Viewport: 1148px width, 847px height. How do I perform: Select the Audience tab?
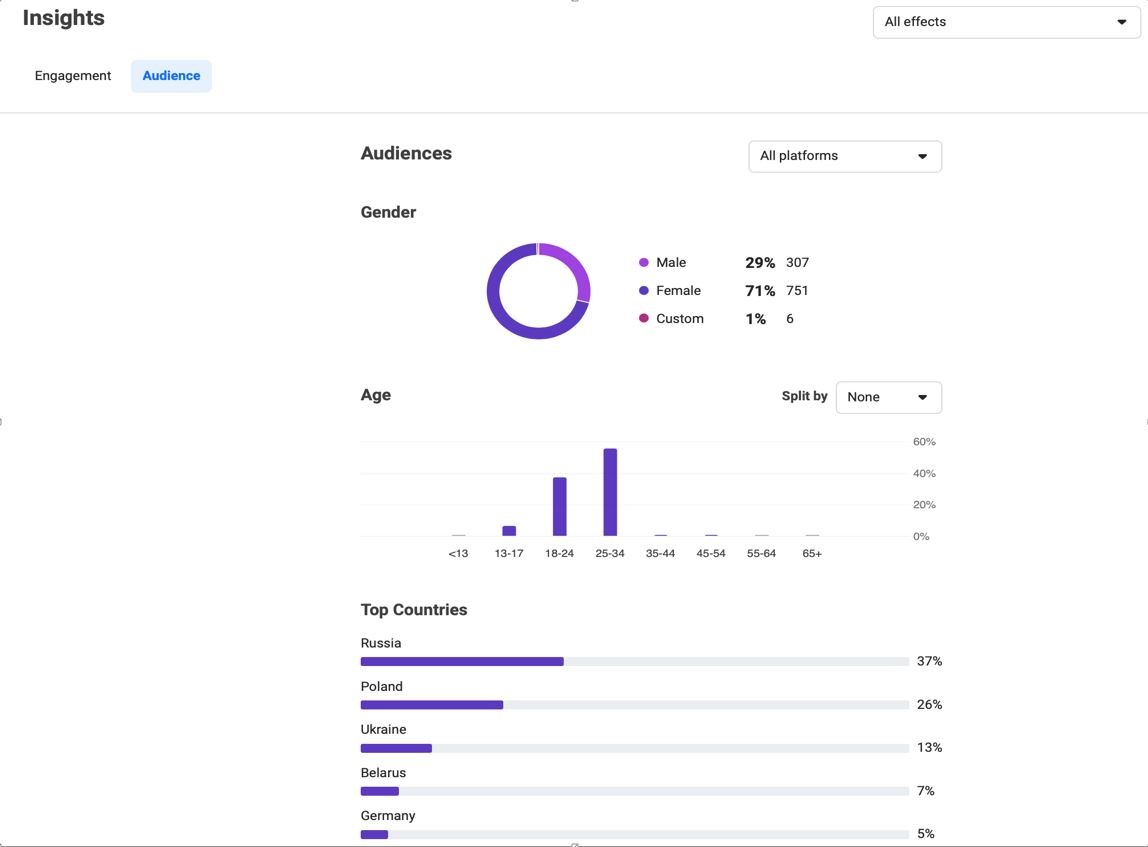pyautogui.click(x=171, y=76)
